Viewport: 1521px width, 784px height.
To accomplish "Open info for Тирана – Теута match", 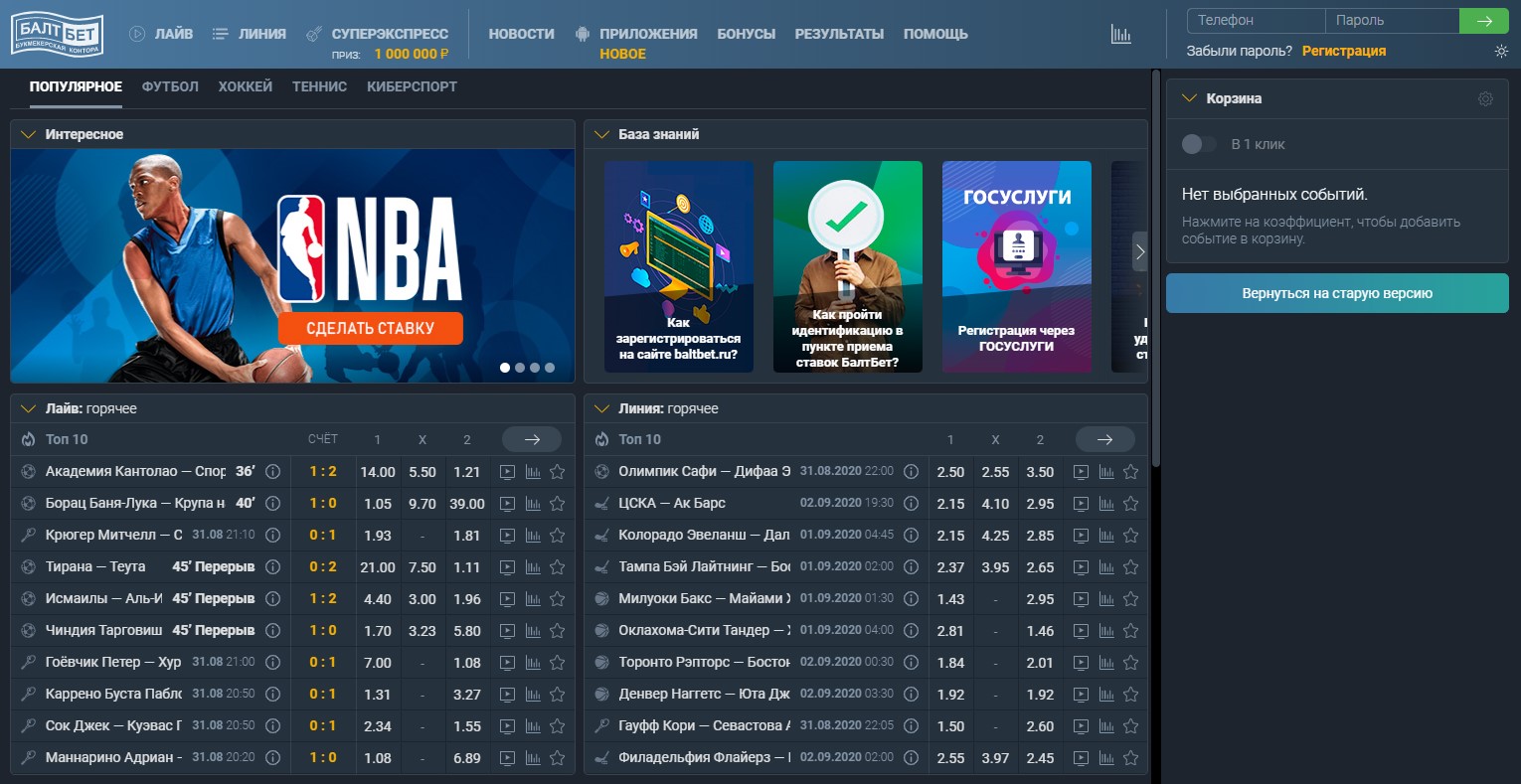I will pos(272,567).
